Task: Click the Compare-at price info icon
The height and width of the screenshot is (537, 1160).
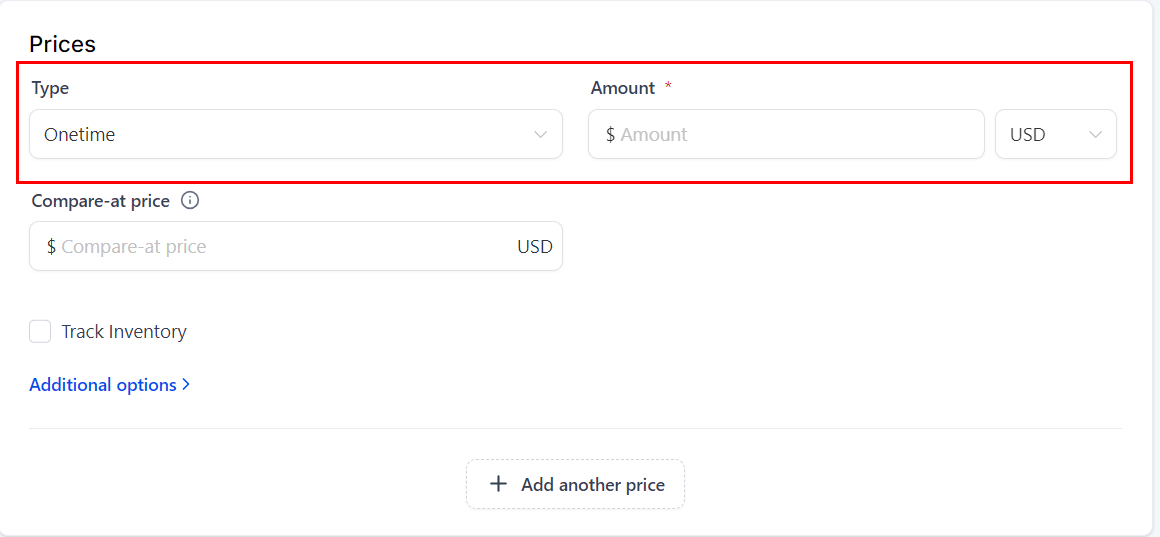Action: pyautogui.click(x=190, y=200)
